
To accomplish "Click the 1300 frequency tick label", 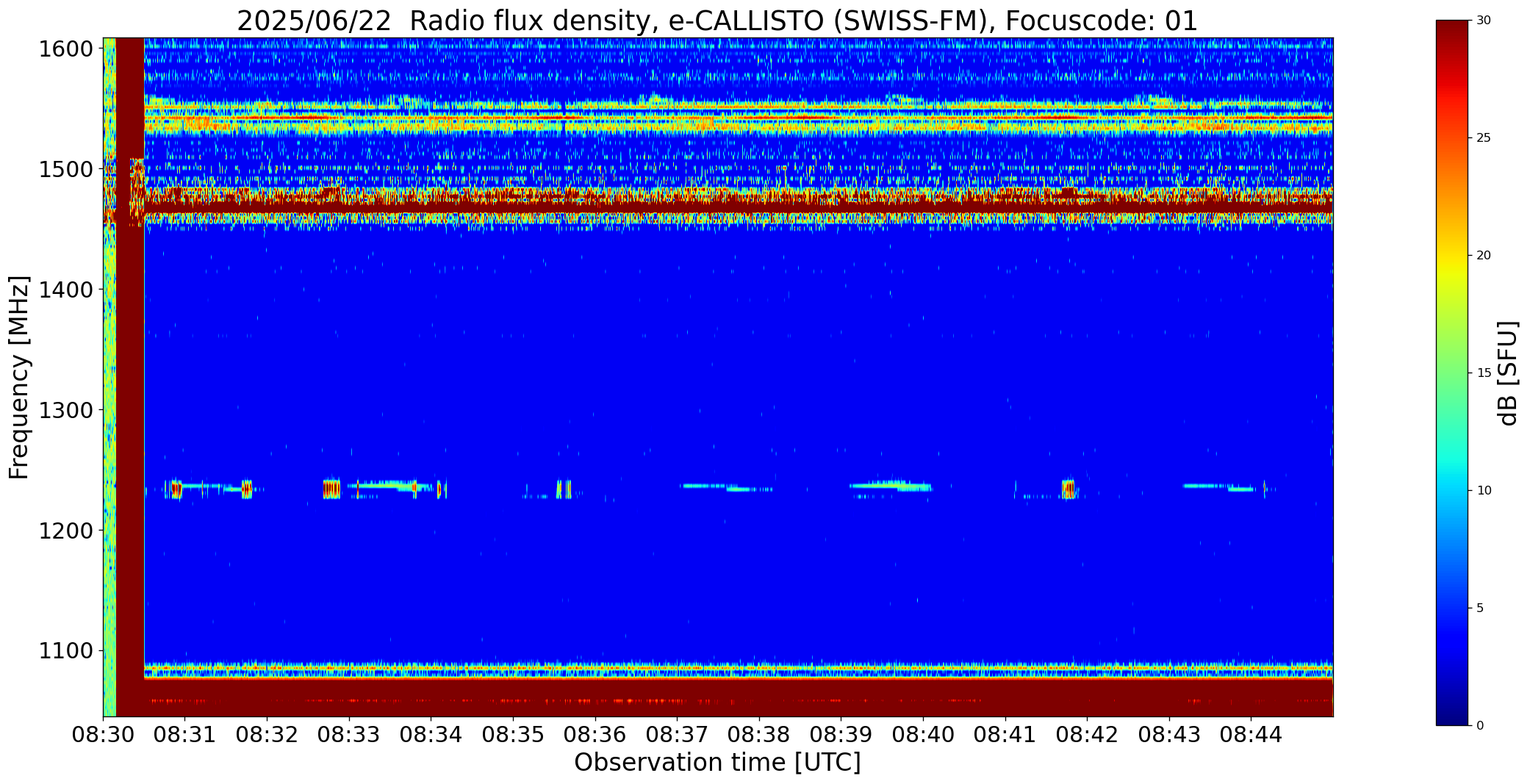I will (x=66, y=410).
